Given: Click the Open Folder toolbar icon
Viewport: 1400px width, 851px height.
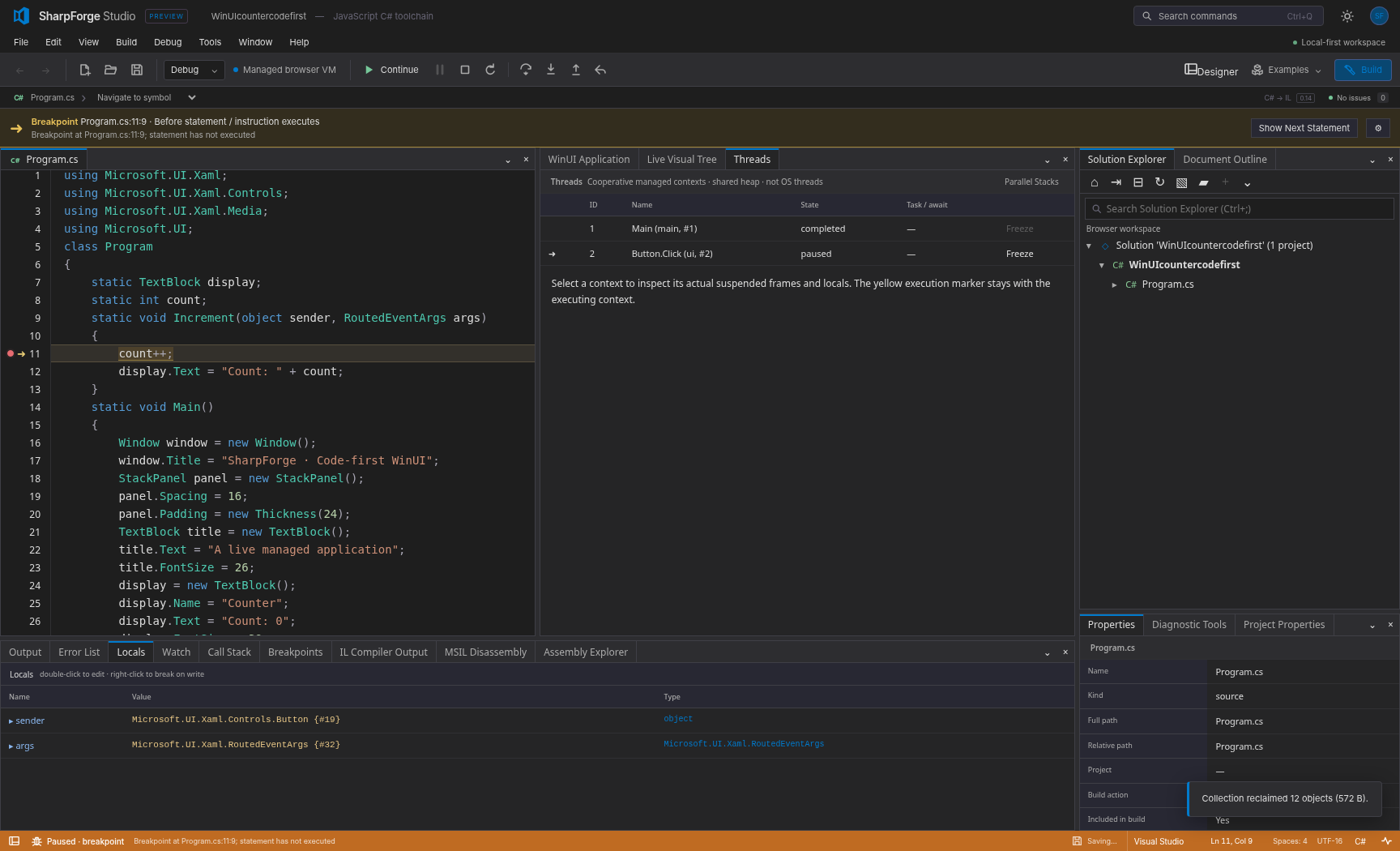Looking at the screenshot, I should click(111, 70).
